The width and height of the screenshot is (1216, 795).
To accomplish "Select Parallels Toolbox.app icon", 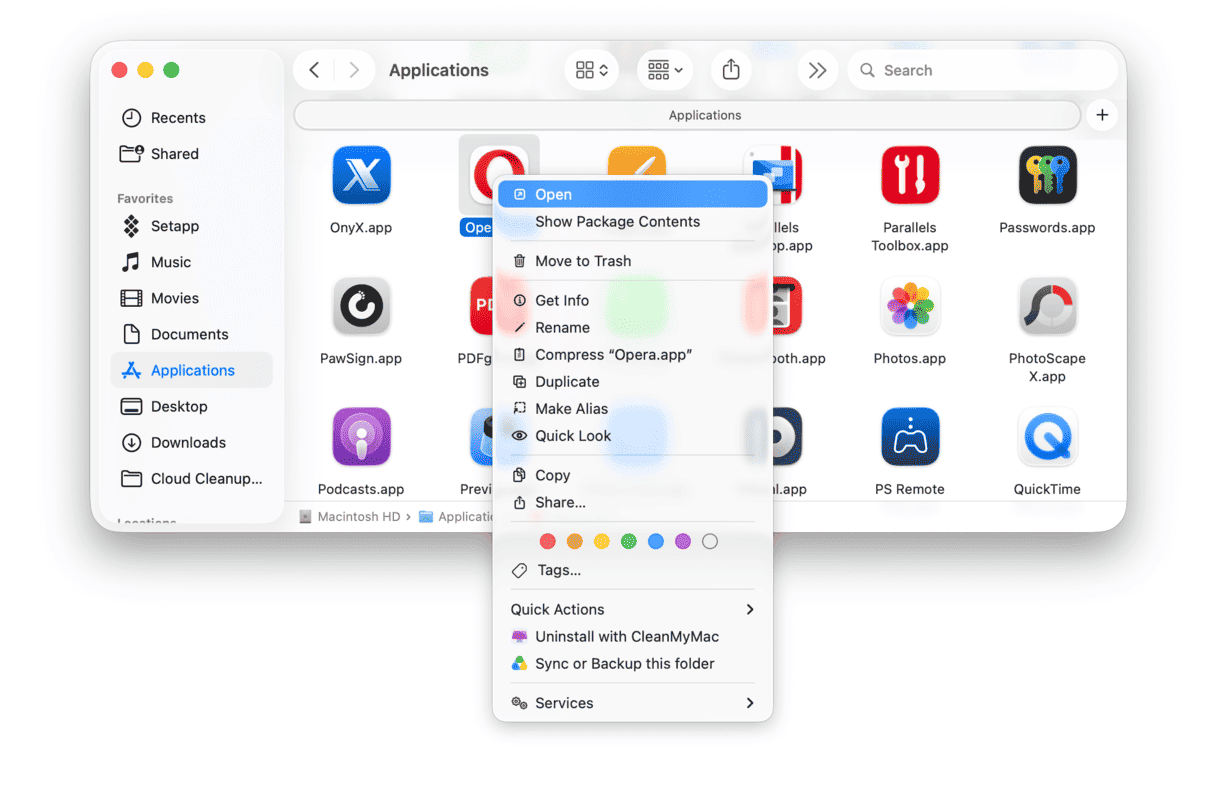I will [910, 175].
